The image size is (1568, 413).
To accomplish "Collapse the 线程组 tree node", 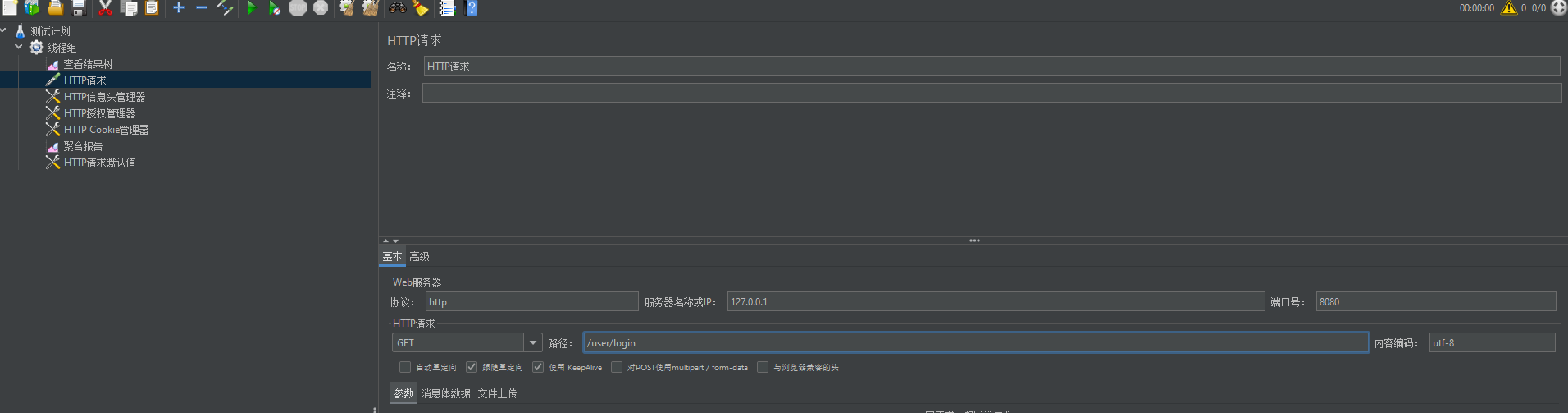I will (x=19, y=47).
